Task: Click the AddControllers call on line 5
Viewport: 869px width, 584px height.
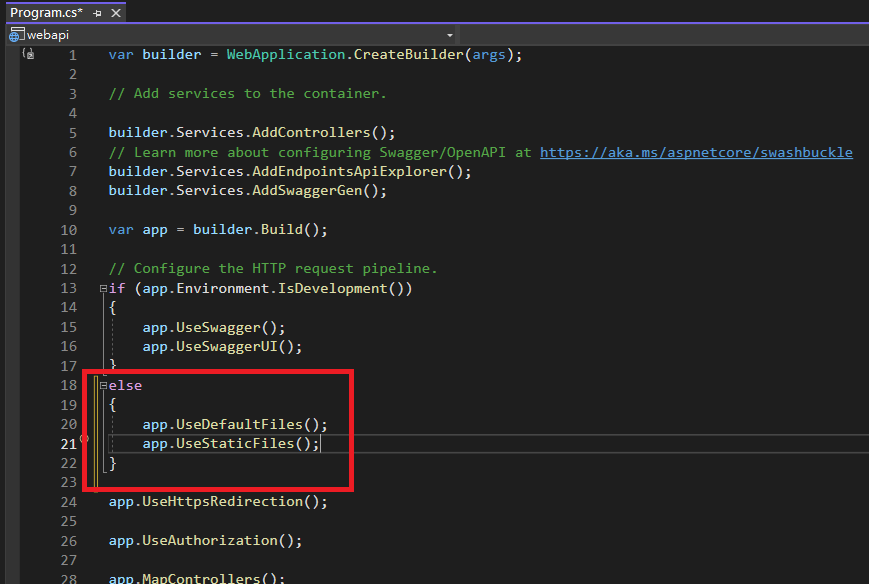Action: click(319, 133)
